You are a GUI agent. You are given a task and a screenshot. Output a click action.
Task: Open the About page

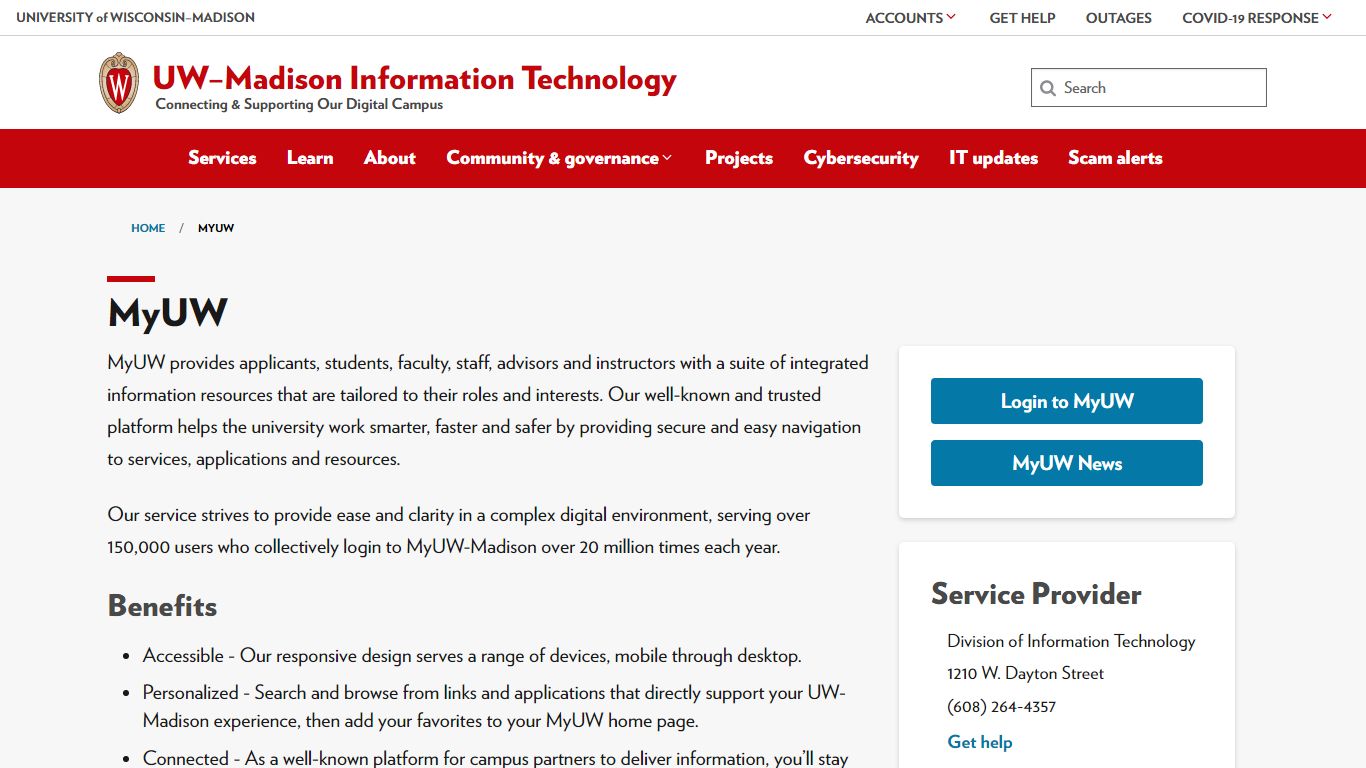[x=389, y=158]
